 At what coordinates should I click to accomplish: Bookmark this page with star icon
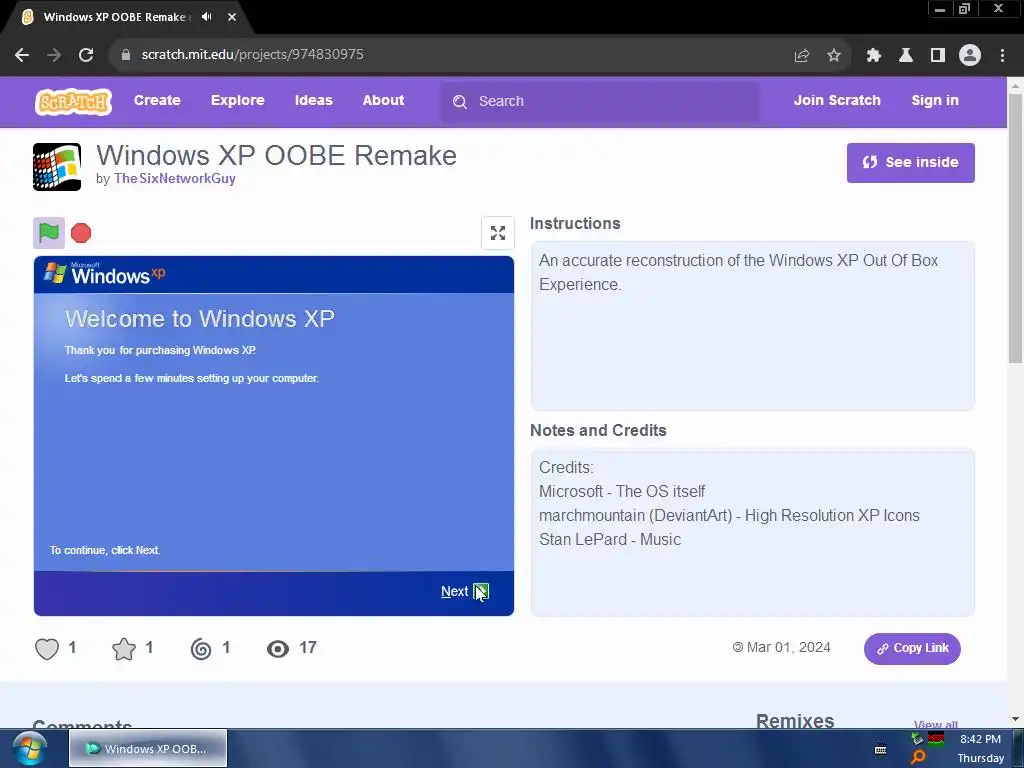click(834, 56)
